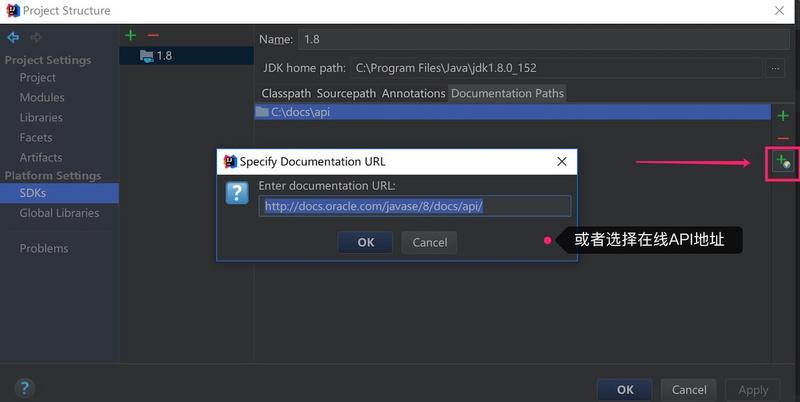800x402 pixels.
Task: Click the documentation URL input field
Action: [414, 206]
